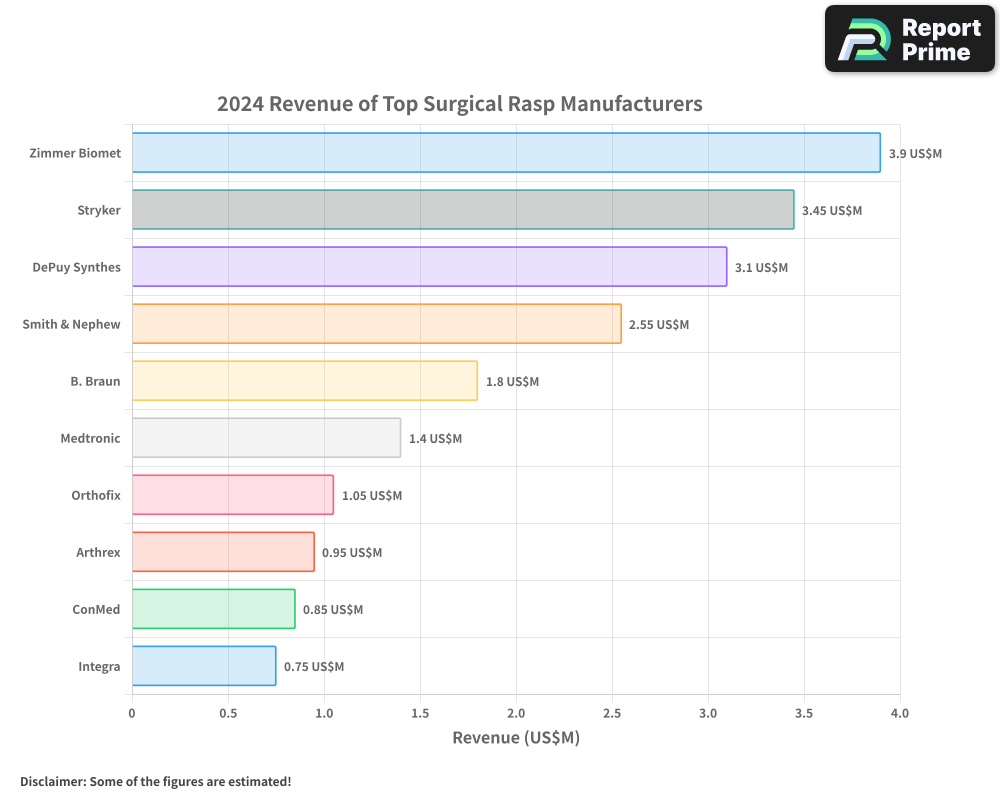Expand the Zimmer Biomet category label
This screenshot has width=1000, height=800.
click(75, 153)
